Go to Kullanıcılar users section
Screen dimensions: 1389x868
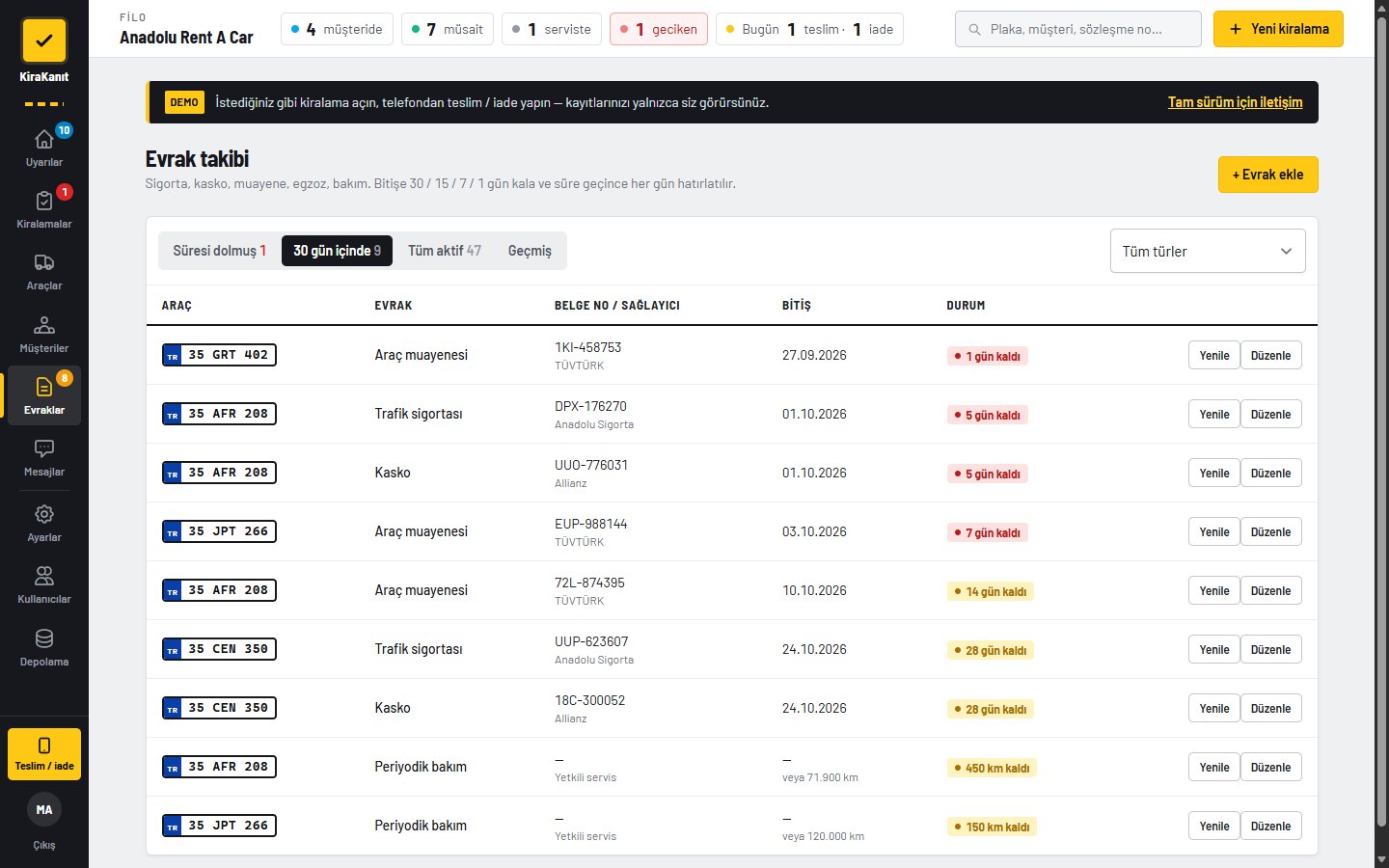(x=44, y=585)
